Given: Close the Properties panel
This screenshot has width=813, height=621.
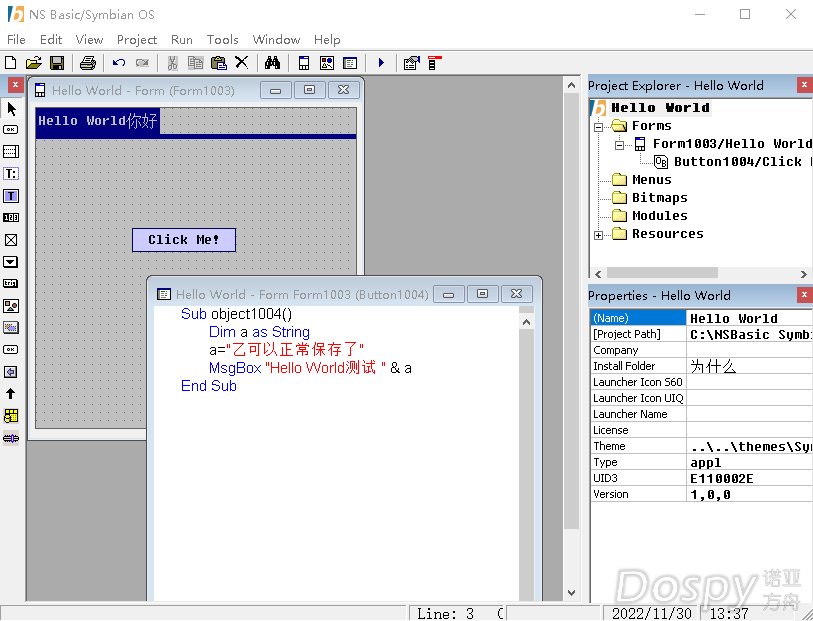Looking at the screenshot, I should (x=804, y=295).
